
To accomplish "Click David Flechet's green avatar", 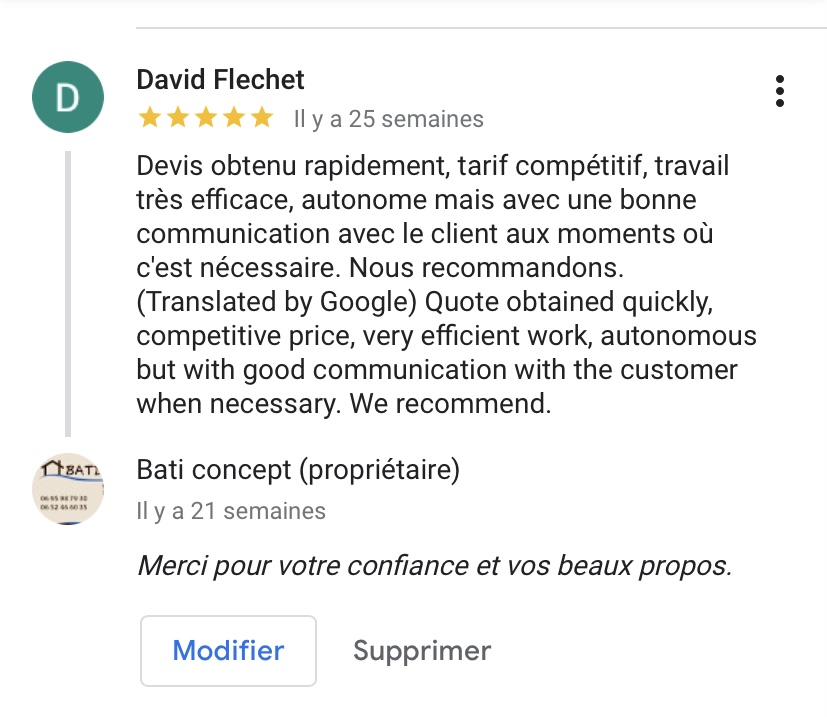I will tap(68, 97).
